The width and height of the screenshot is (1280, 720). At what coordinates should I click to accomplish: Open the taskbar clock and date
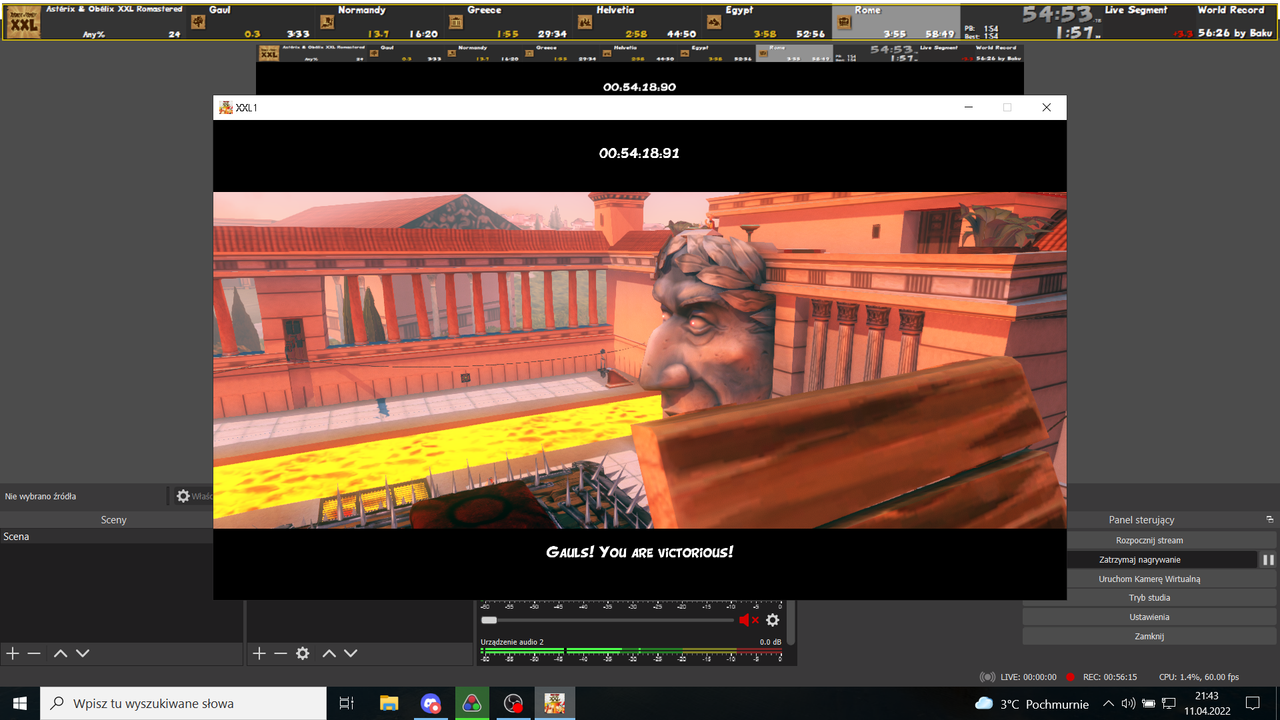1206,704
